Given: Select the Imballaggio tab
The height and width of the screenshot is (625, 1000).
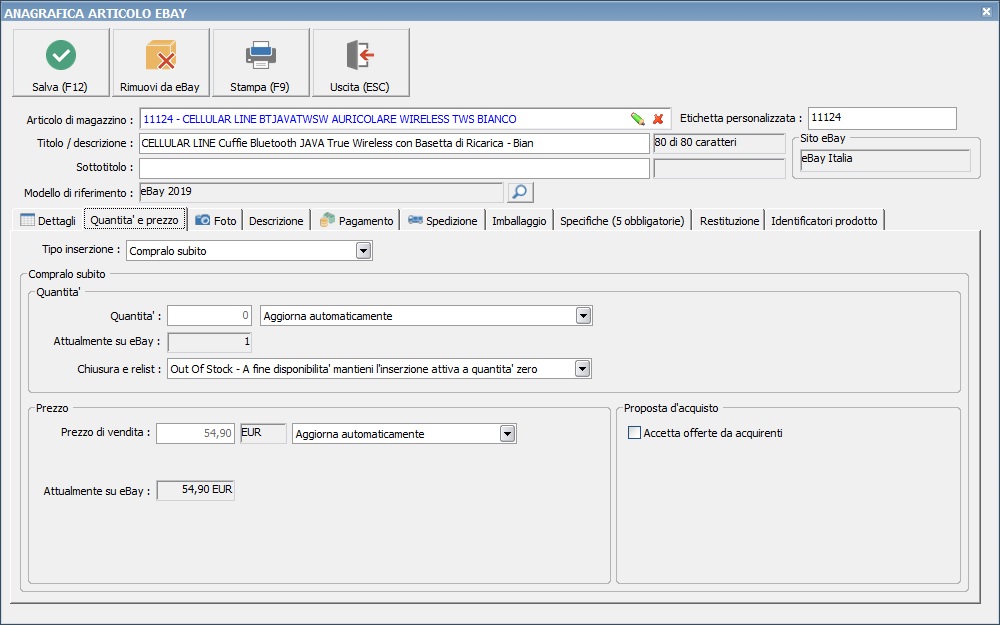Looking at the screenshot, I should pos(519,221).
